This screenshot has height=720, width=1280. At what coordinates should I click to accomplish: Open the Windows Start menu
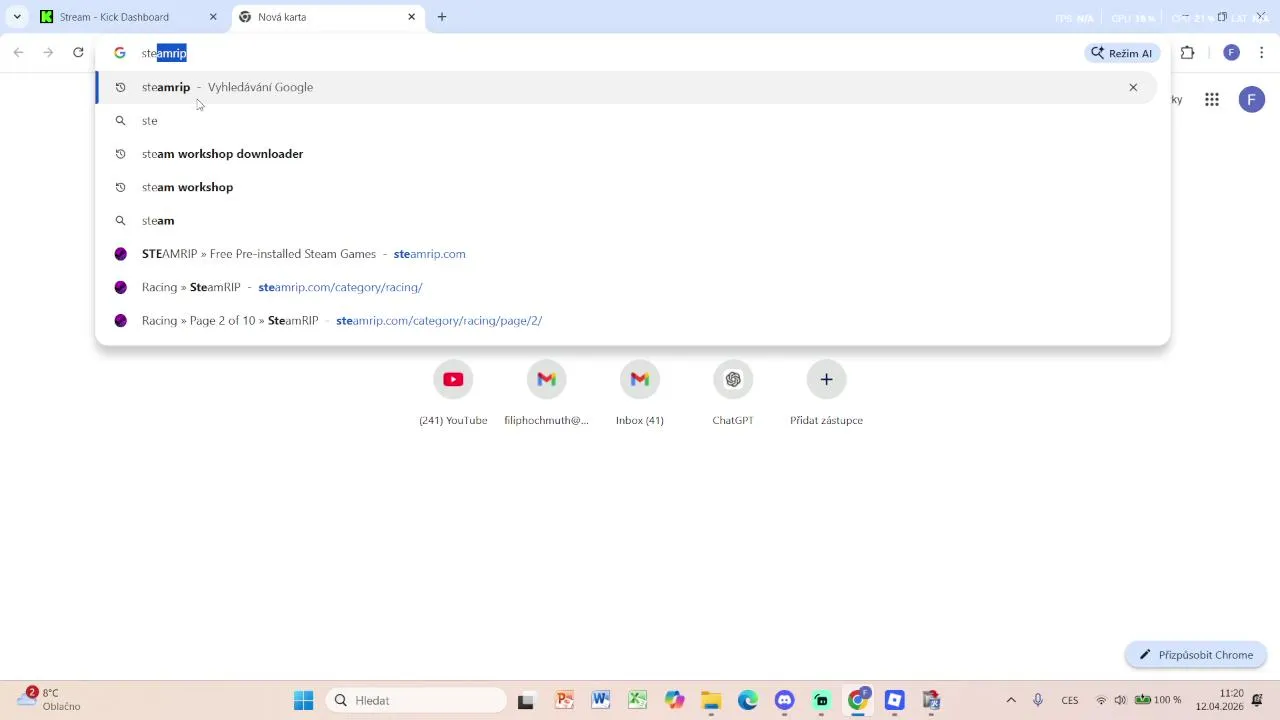coord(303,700)
